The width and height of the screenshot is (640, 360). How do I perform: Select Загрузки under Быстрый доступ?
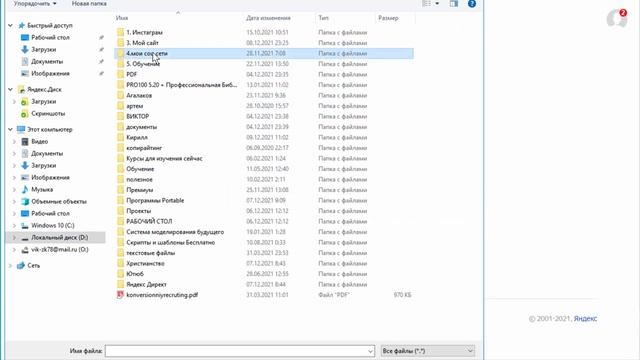44,49
